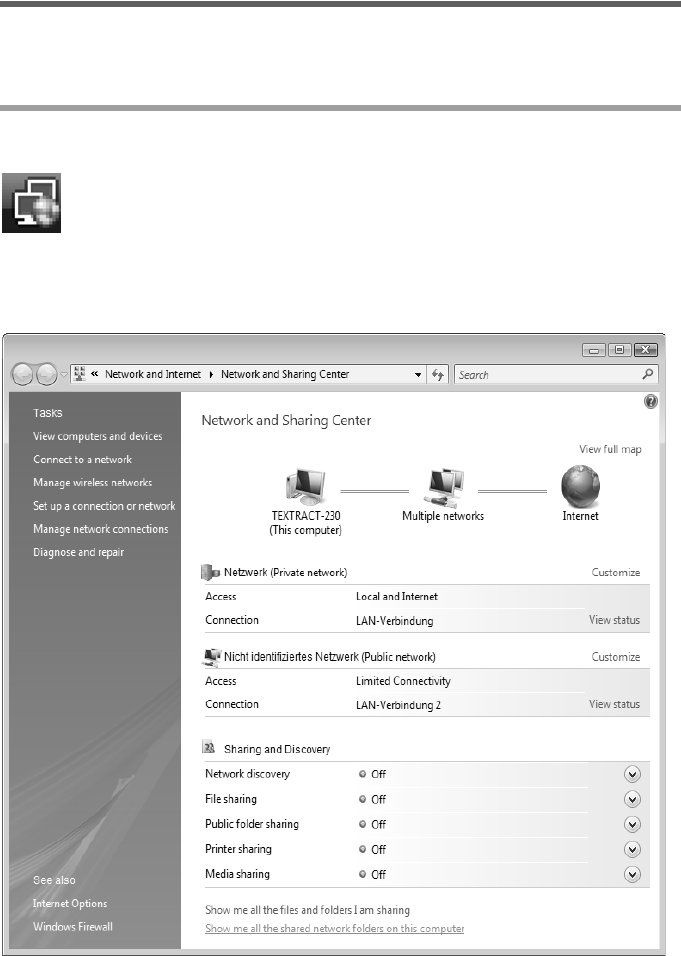Click Network and Internet breadcrumb

coord(153,374)
